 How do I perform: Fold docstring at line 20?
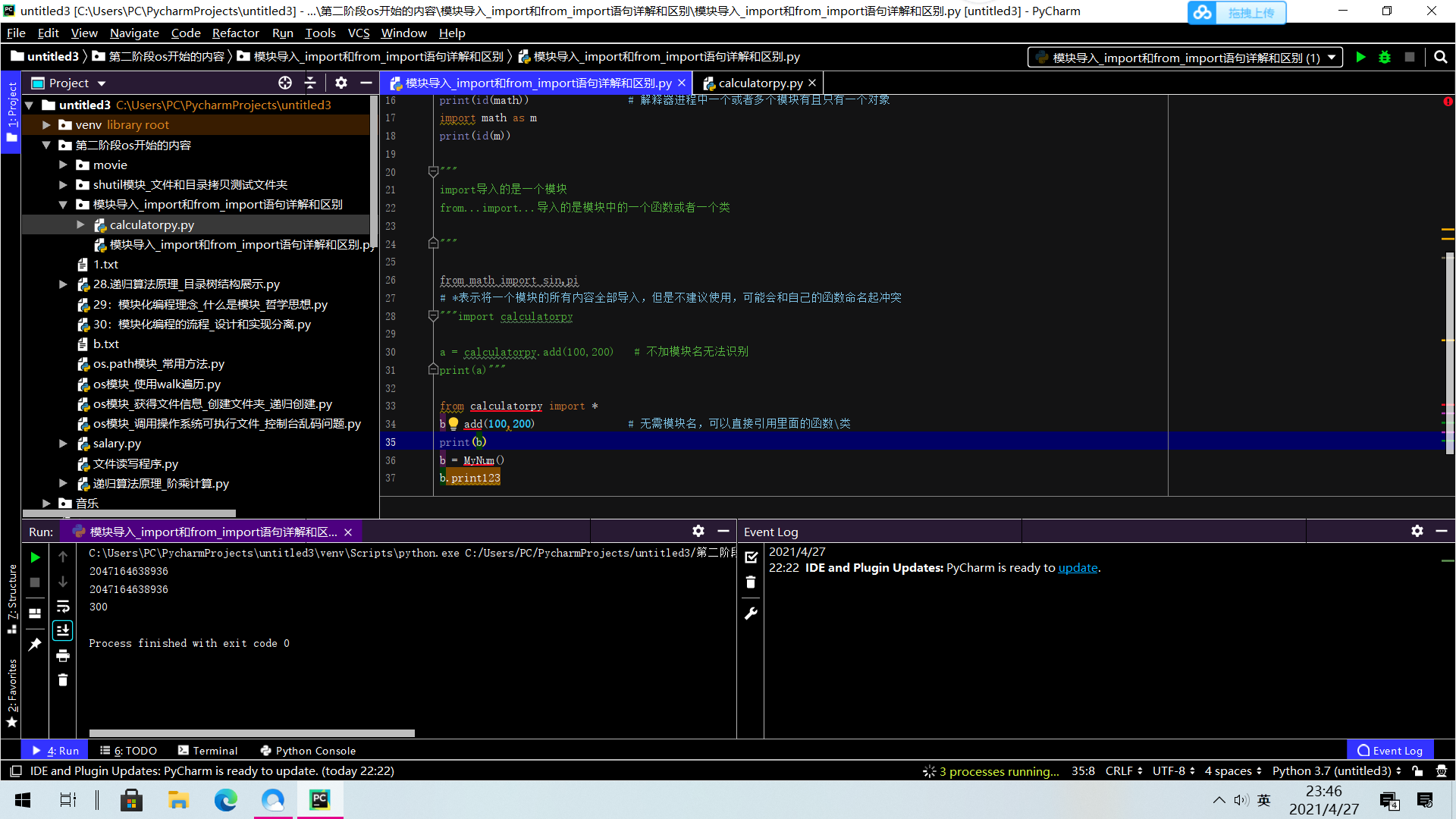433,171
